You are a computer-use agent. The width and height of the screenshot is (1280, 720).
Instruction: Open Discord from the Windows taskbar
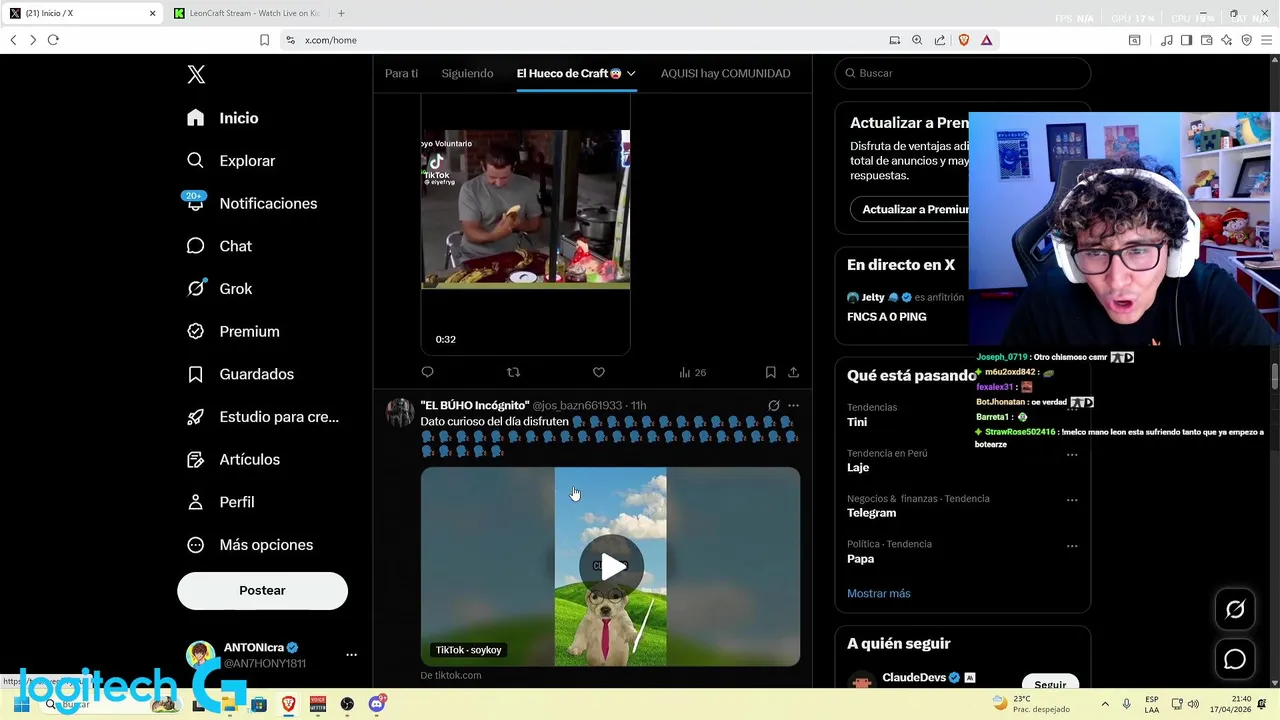[x=377, y=704]
